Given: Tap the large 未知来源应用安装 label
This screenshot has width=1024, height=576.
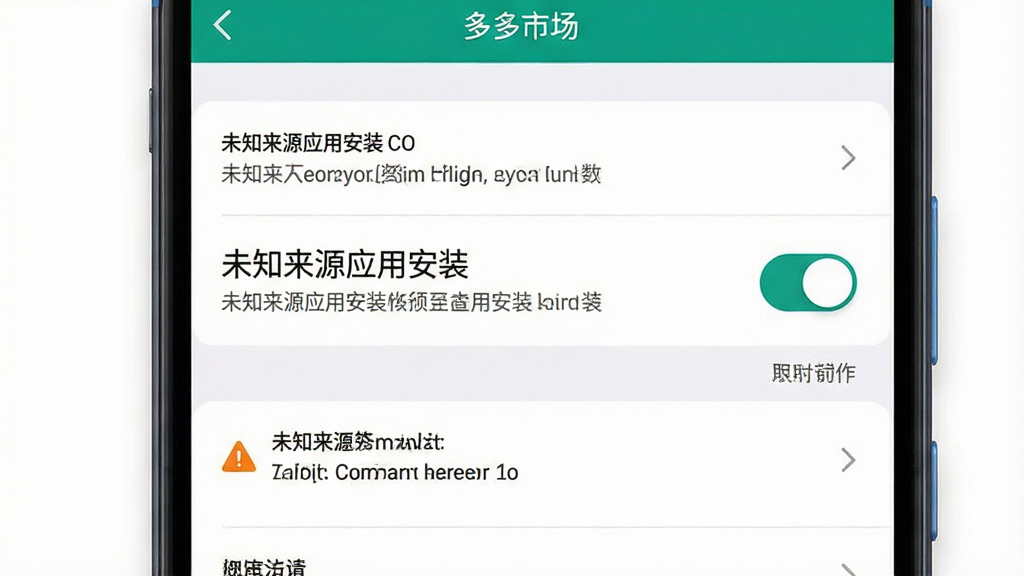Looking at the screenshot, I should (345, 264).
